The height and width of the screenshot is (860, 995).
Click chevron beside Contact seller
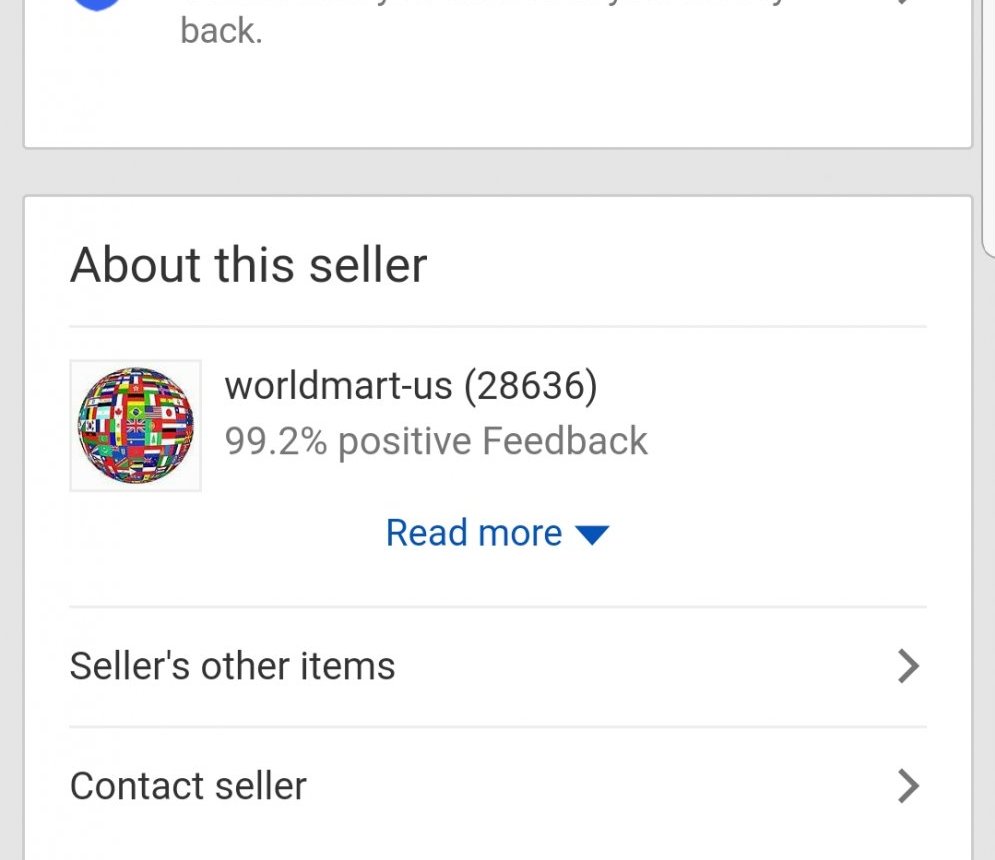[908, 786]
